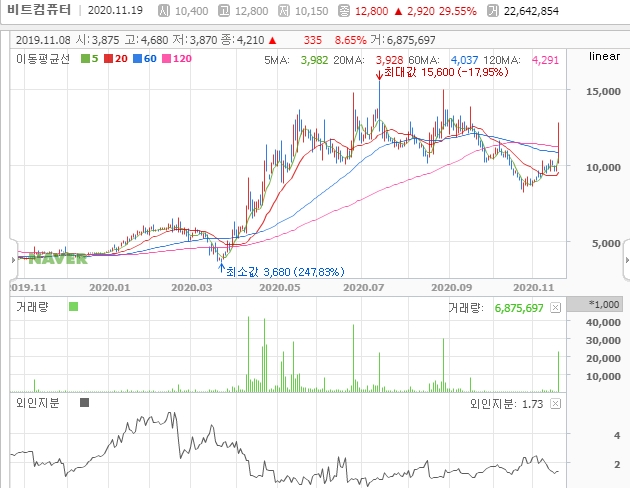Screen dimensions: 630x488
Task: Click the 40,000 volume axis label
Action: click(603, 323)
